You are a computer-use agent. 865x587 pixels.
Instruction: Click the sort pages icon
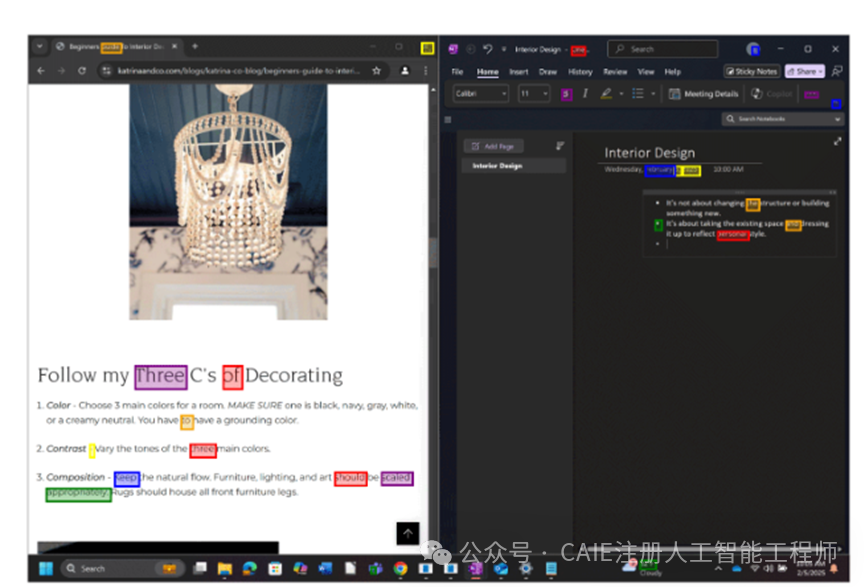coord(560,146)
